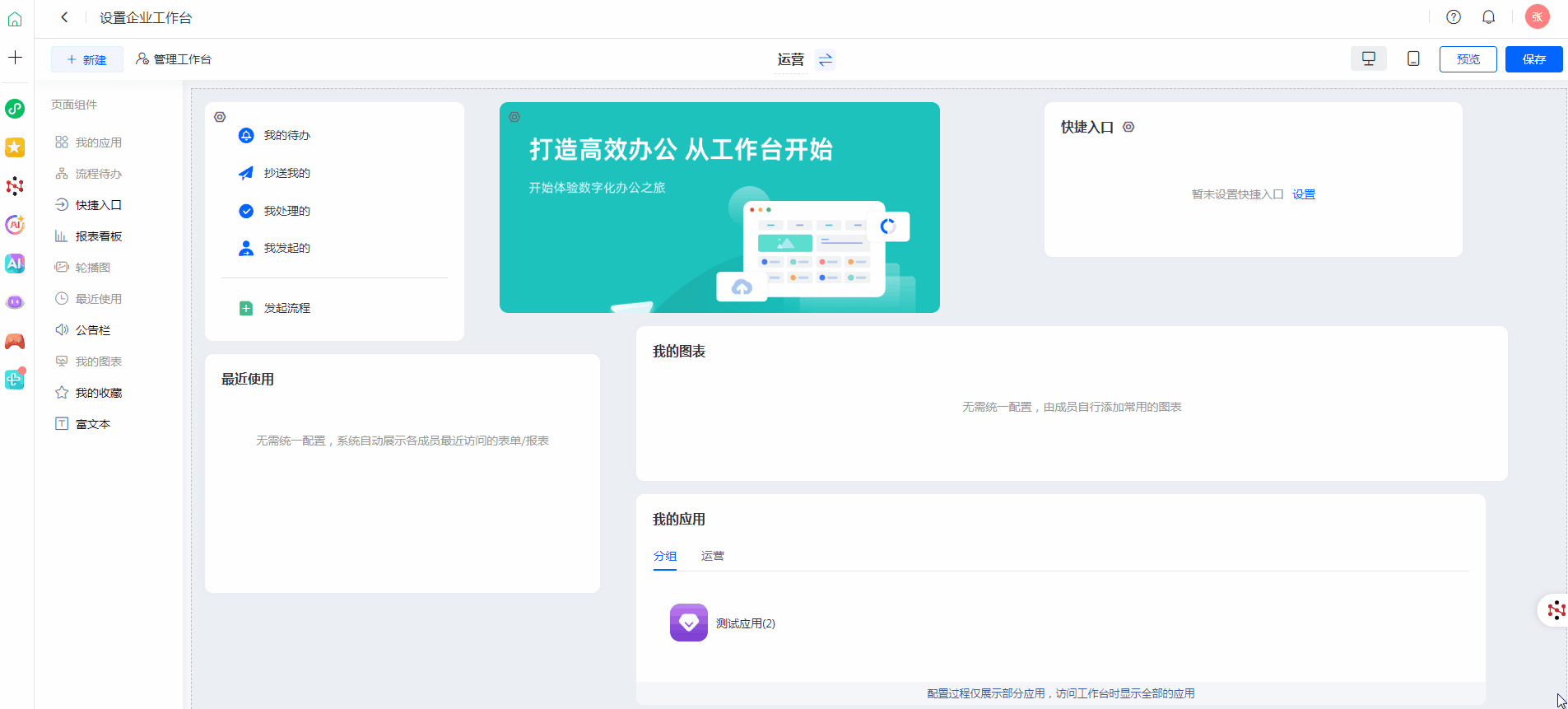
Task: Click the 设置 link for quick entry
Action: (x=1304, y=194)
